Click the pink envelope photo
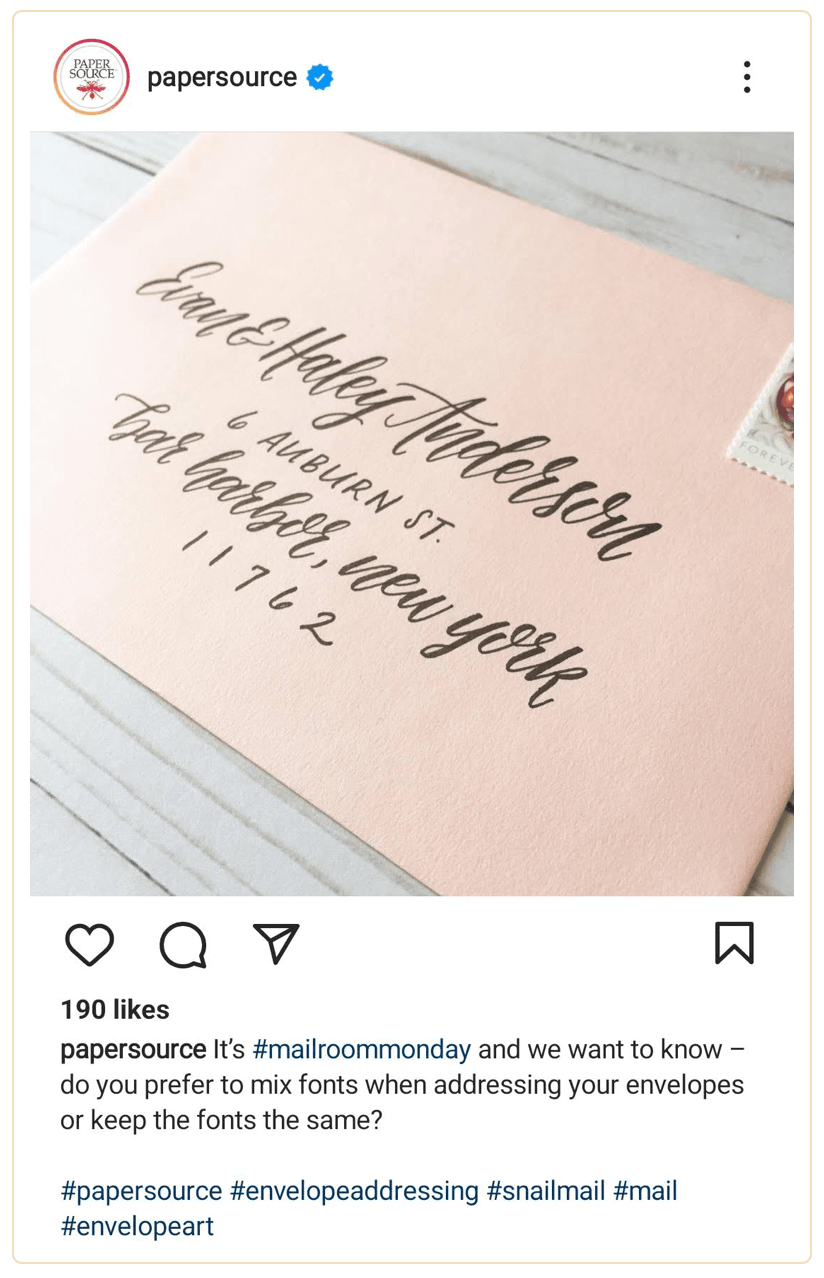 [x=412, y=514]
